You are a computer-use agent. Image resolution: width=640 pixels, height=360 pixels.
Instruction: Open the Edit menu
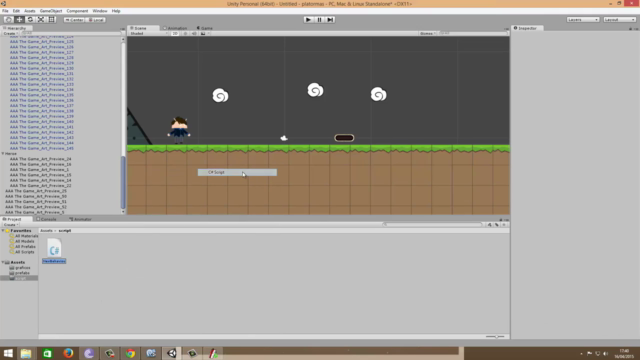pyautogui.click(x=16, y=11)
